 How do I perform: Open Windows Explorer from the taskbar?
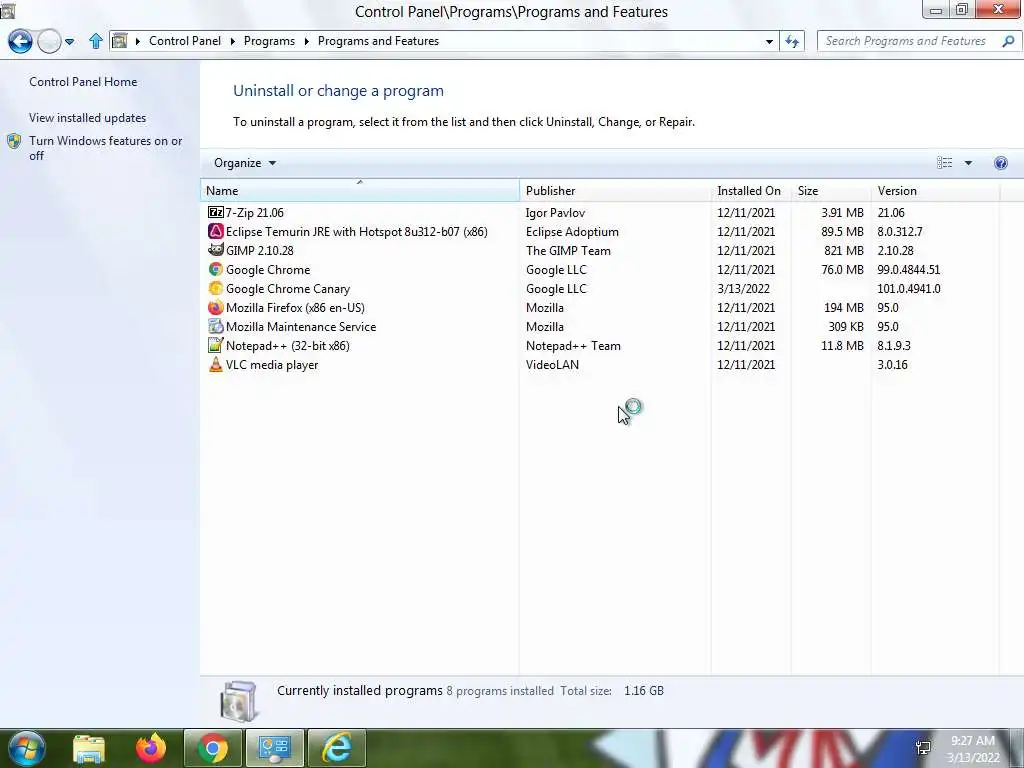(89, 748)
